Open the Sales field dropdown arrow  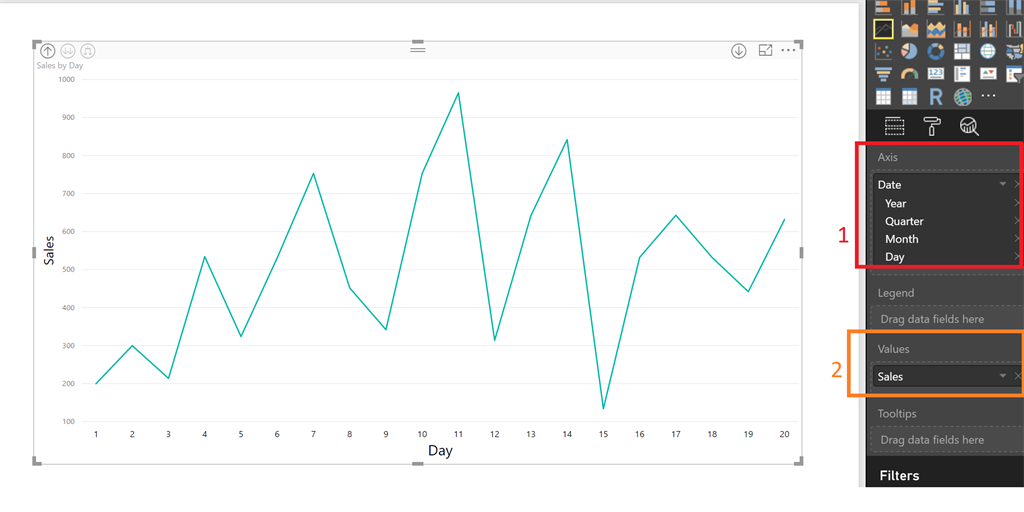(x=1002, y=376)
